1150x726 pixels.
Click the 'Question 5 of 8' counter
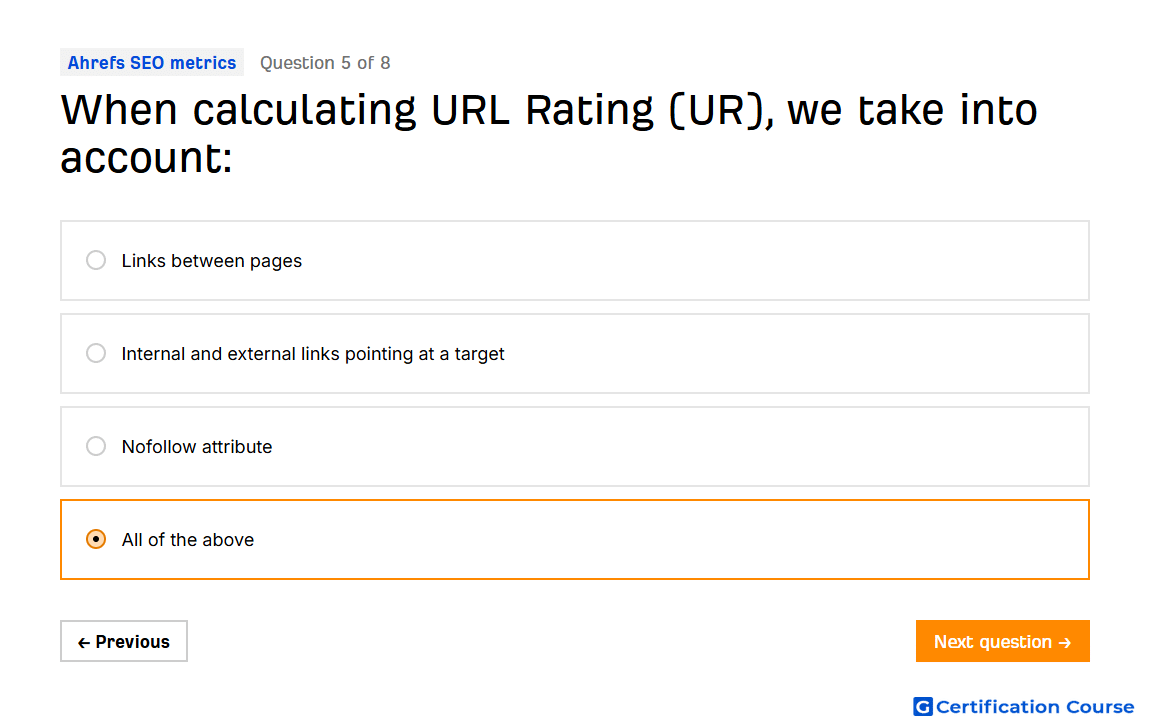coord(325,63)
